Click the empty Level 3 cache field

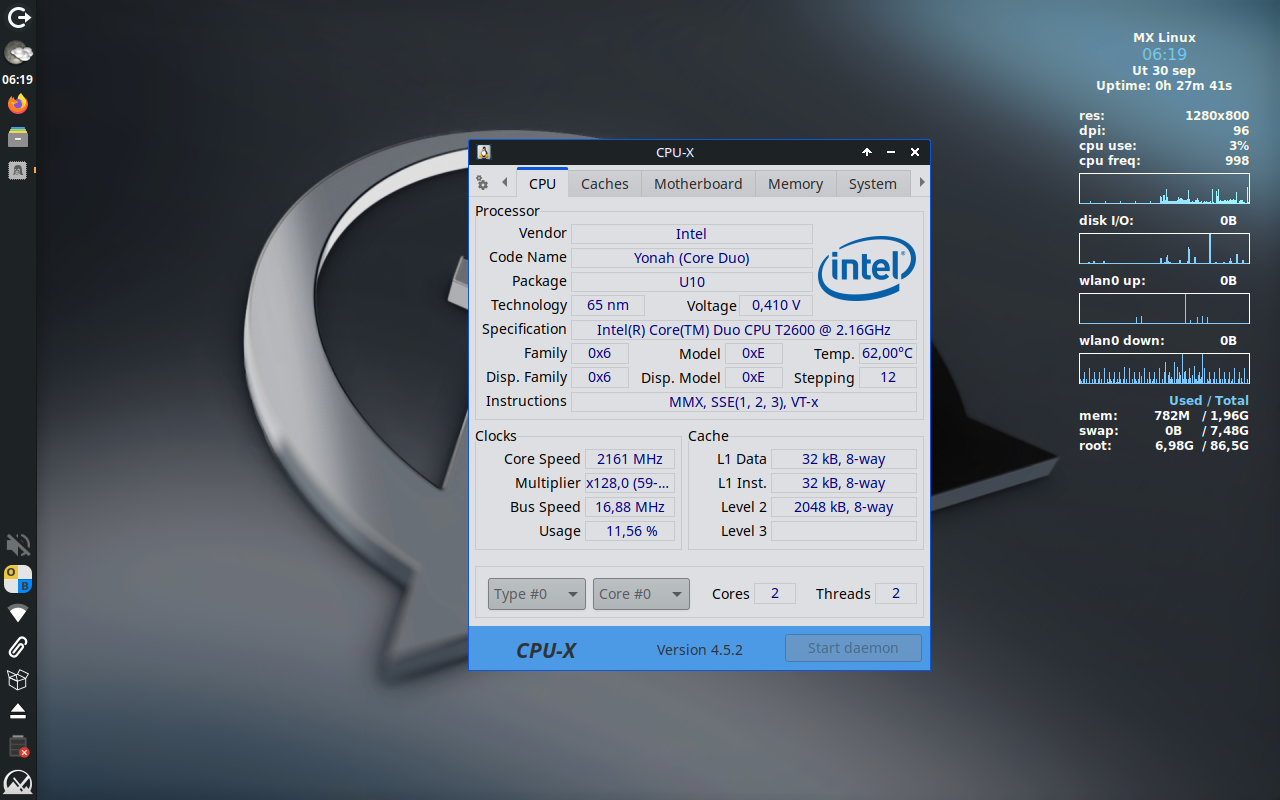point(844,531)
